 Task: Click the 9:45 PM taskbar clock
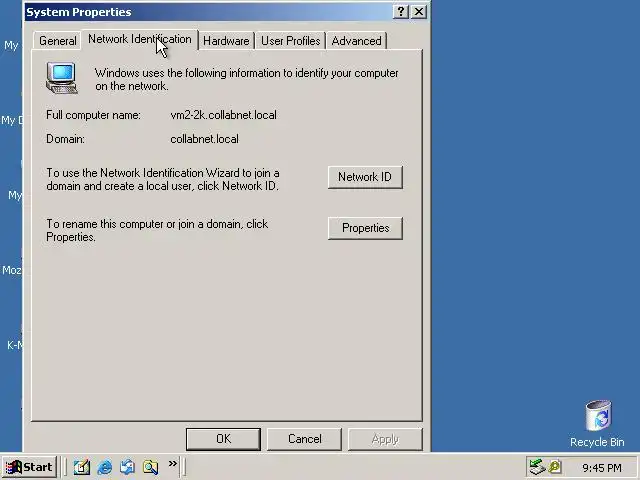click(x=602, y=467)
